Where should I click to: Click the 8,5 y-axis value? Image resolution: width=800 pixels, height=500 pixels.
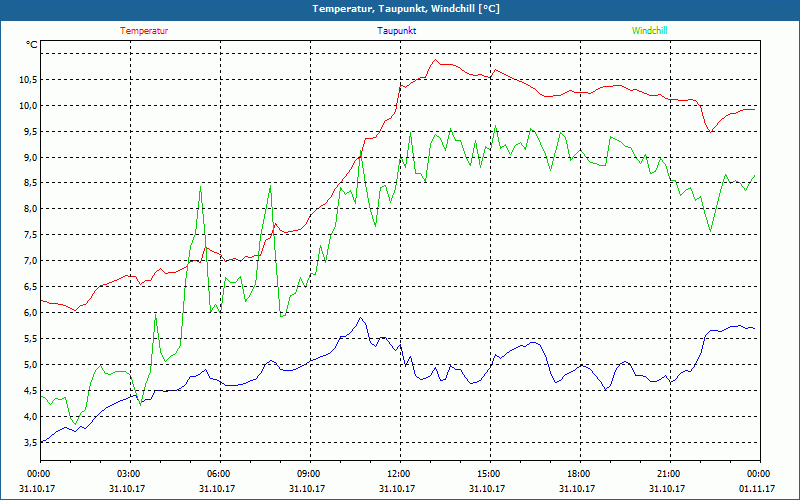31,183
